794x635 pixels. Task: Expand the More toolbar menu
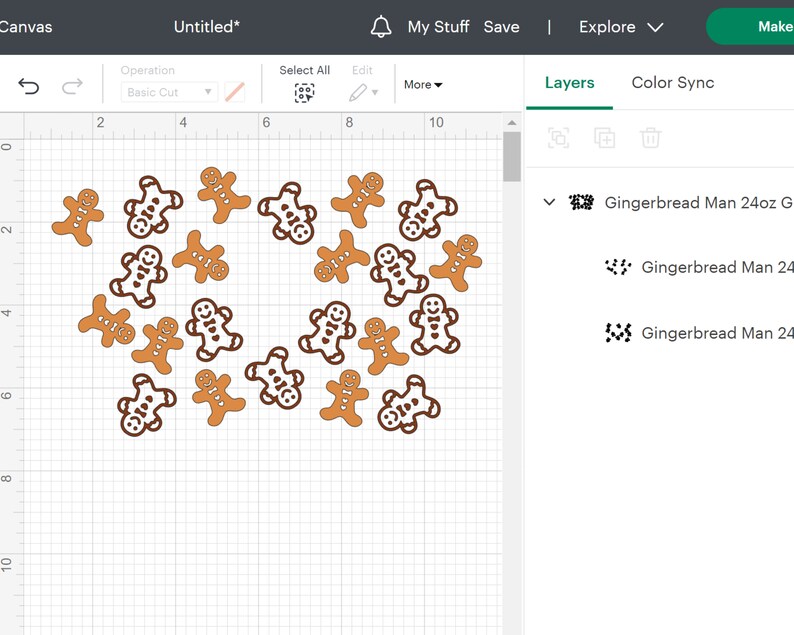pos(423,85)
